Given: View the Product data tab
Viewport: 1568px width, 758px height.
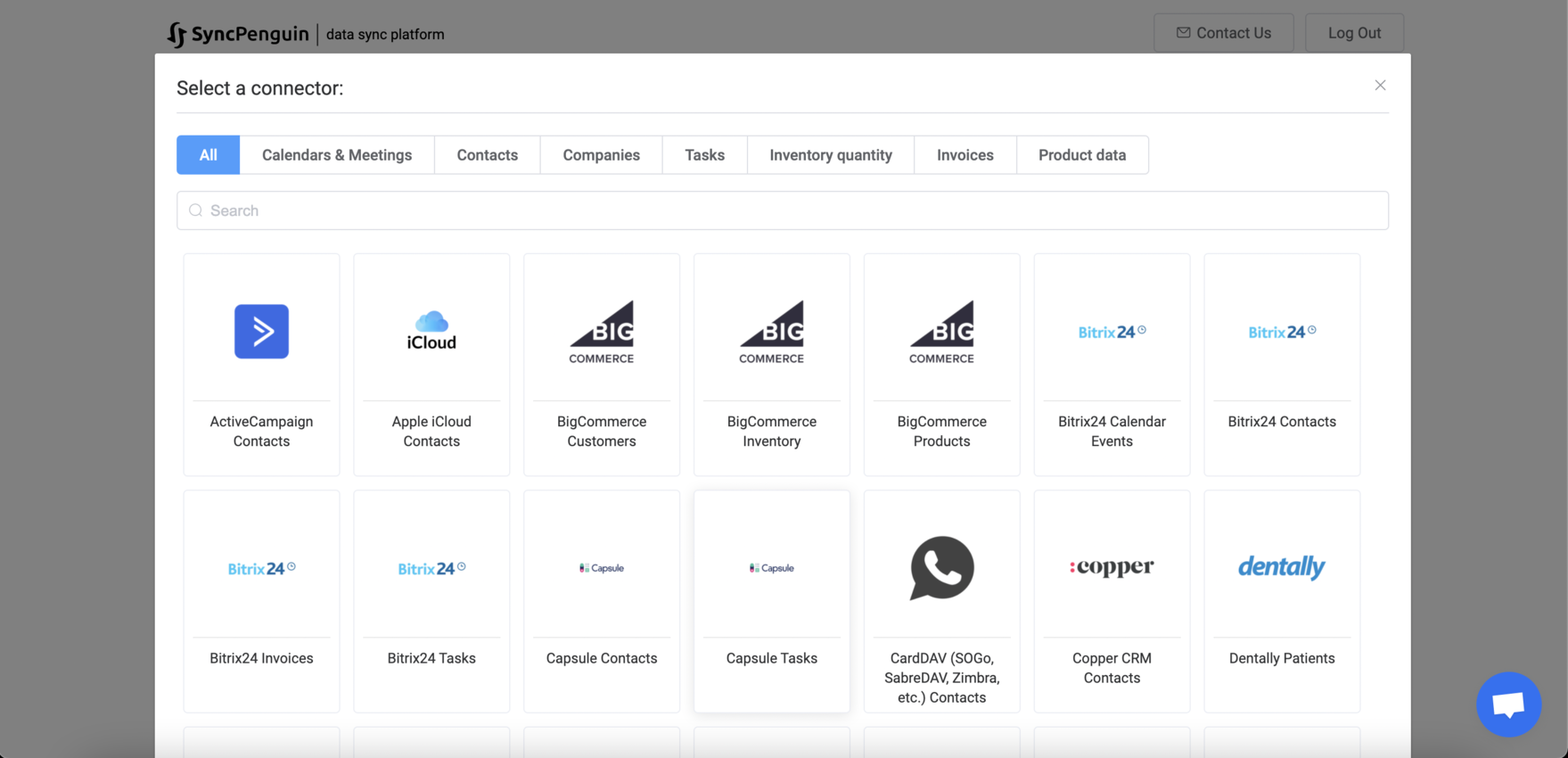Looking at the screenshot, I should [1082, 155].
